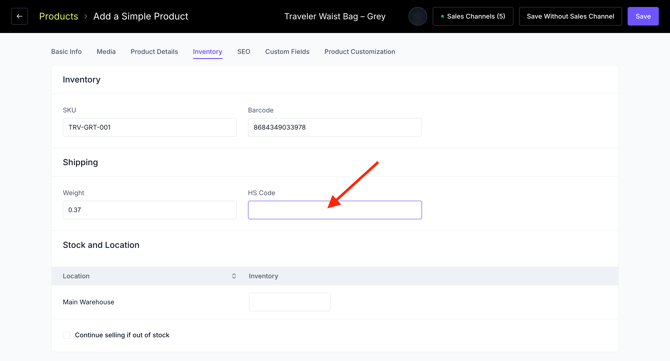Click Save Without Sales Channel button
The width and height of the screenshot is (670, 361).
tap(570, 16)
